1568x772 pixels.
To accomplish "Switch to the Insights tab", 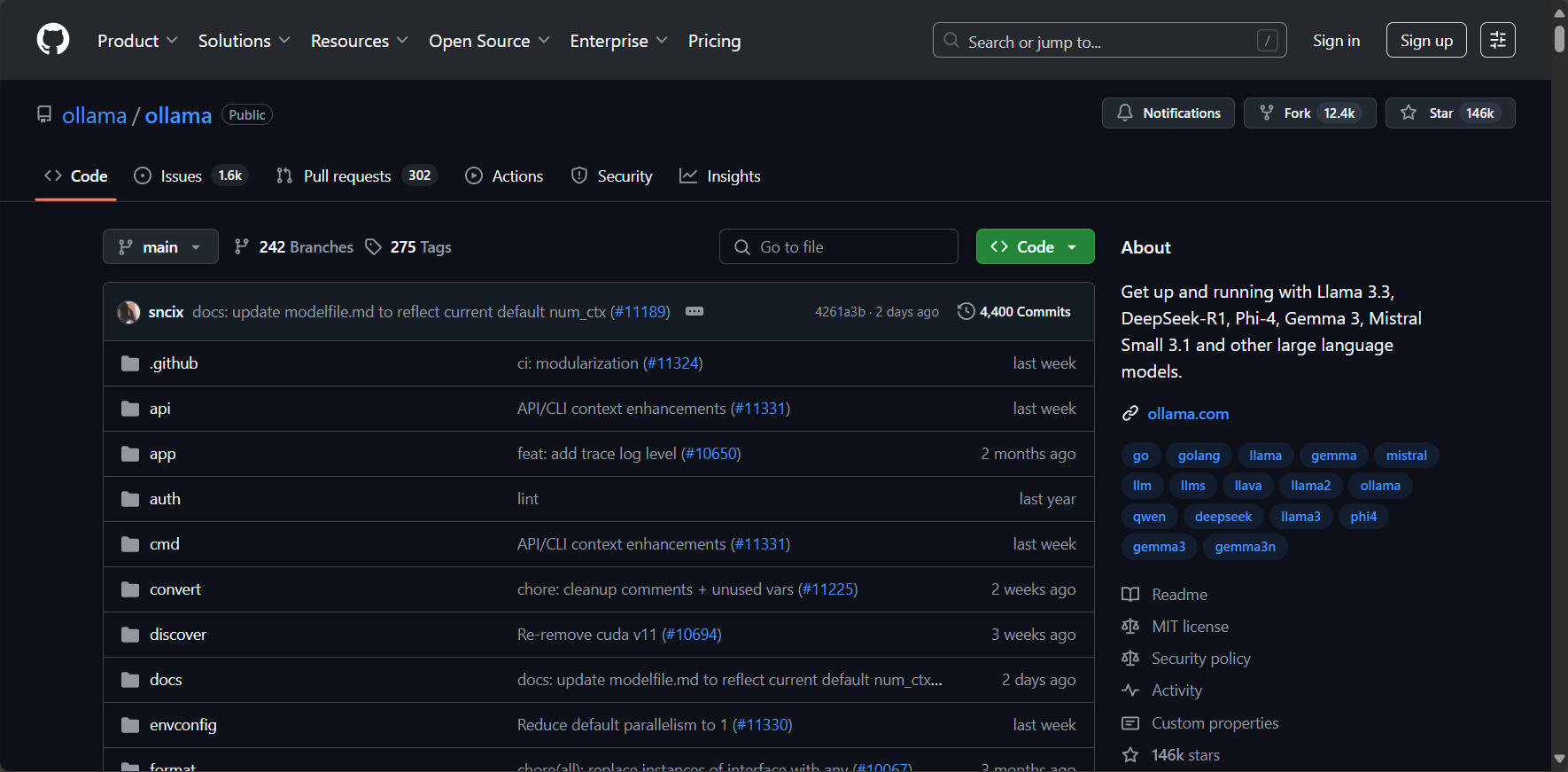I will pyautogui.click(x=720, y=175).
